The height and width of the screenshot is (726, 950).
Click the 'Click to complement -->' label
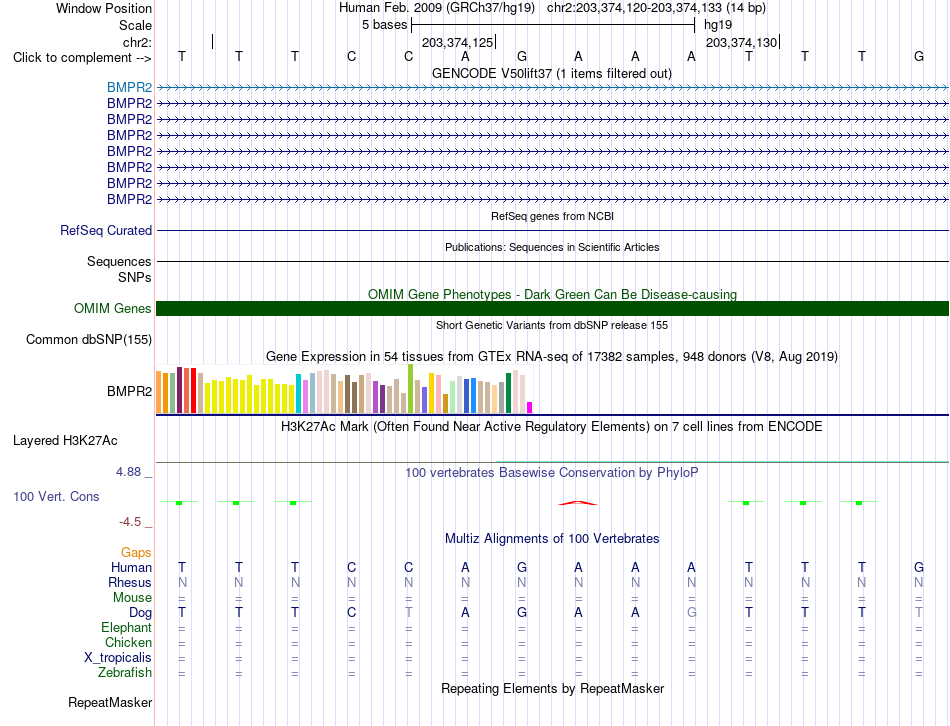click(x=82, y=58)
